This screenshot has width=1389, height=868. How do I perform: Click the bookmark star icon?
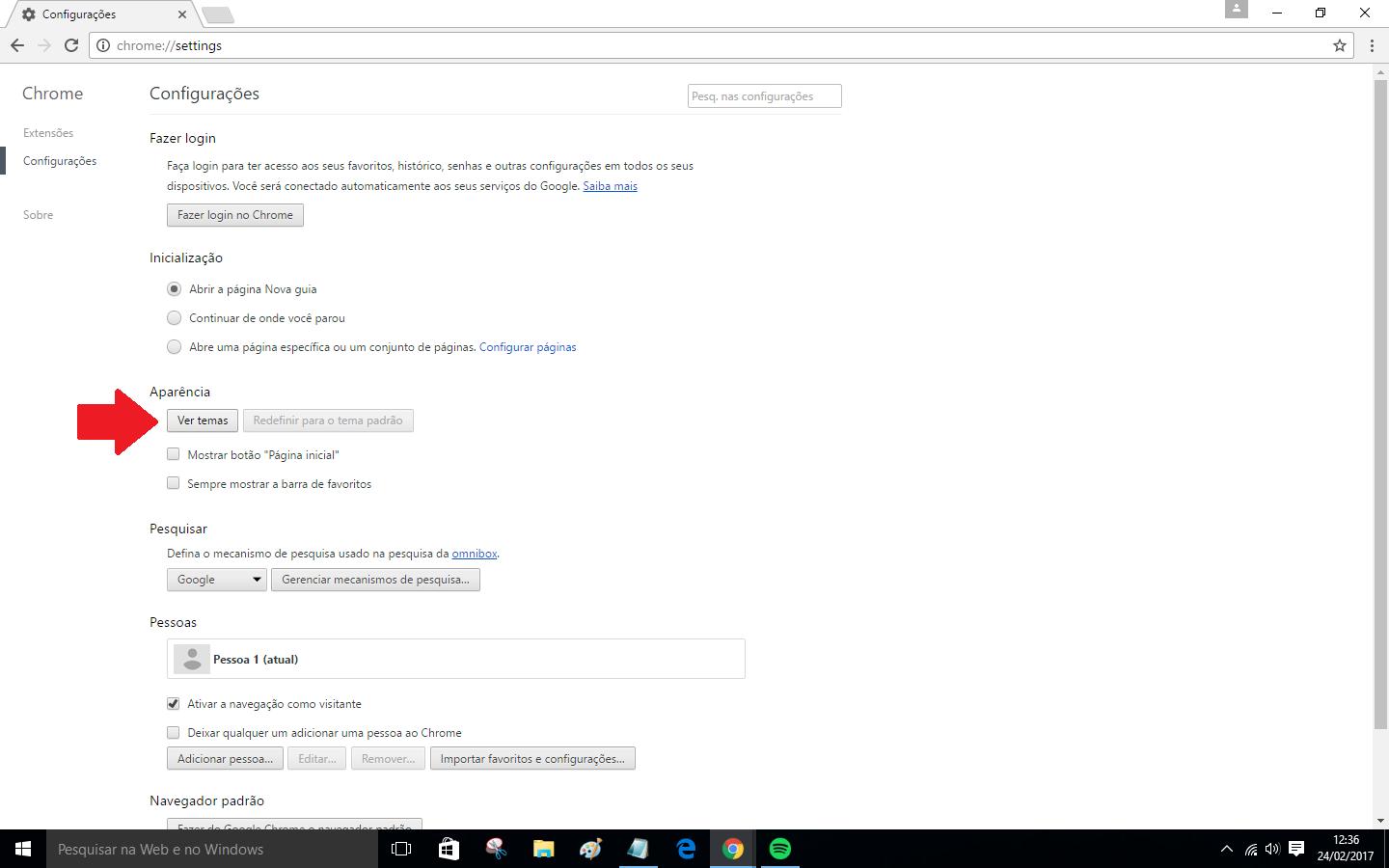1338,45
